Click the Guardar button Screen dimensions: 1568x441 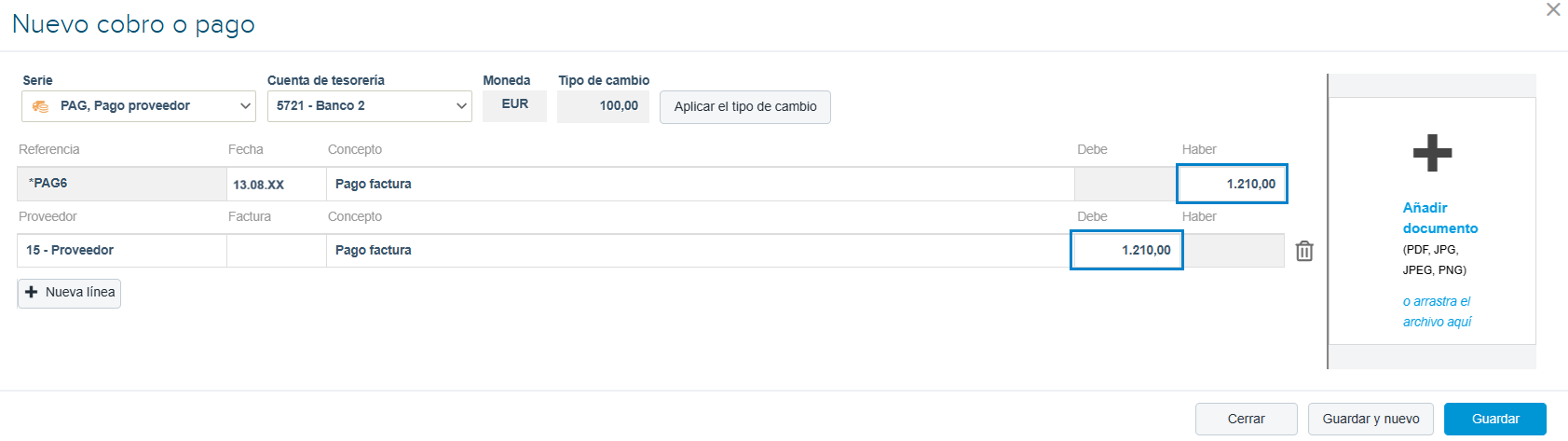1495,419
